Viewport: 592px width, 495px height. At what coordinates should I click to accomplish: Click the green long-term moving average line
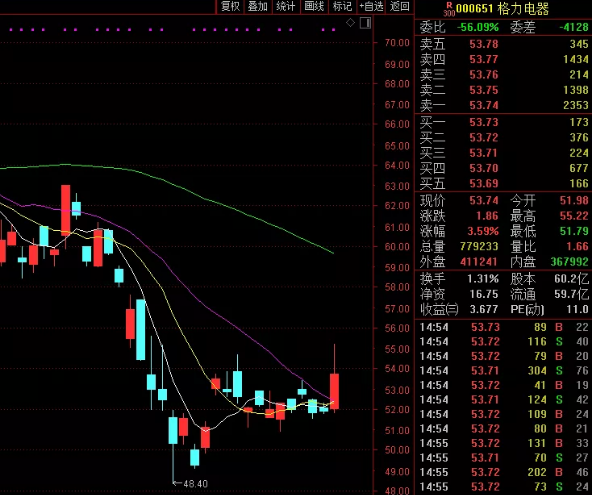tap(211, 200)
